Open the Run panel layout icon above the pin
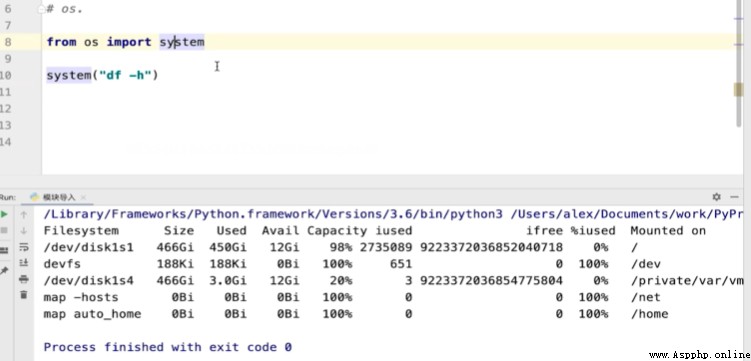The width and height of the screenshot is (751, 361). [4, 250]
